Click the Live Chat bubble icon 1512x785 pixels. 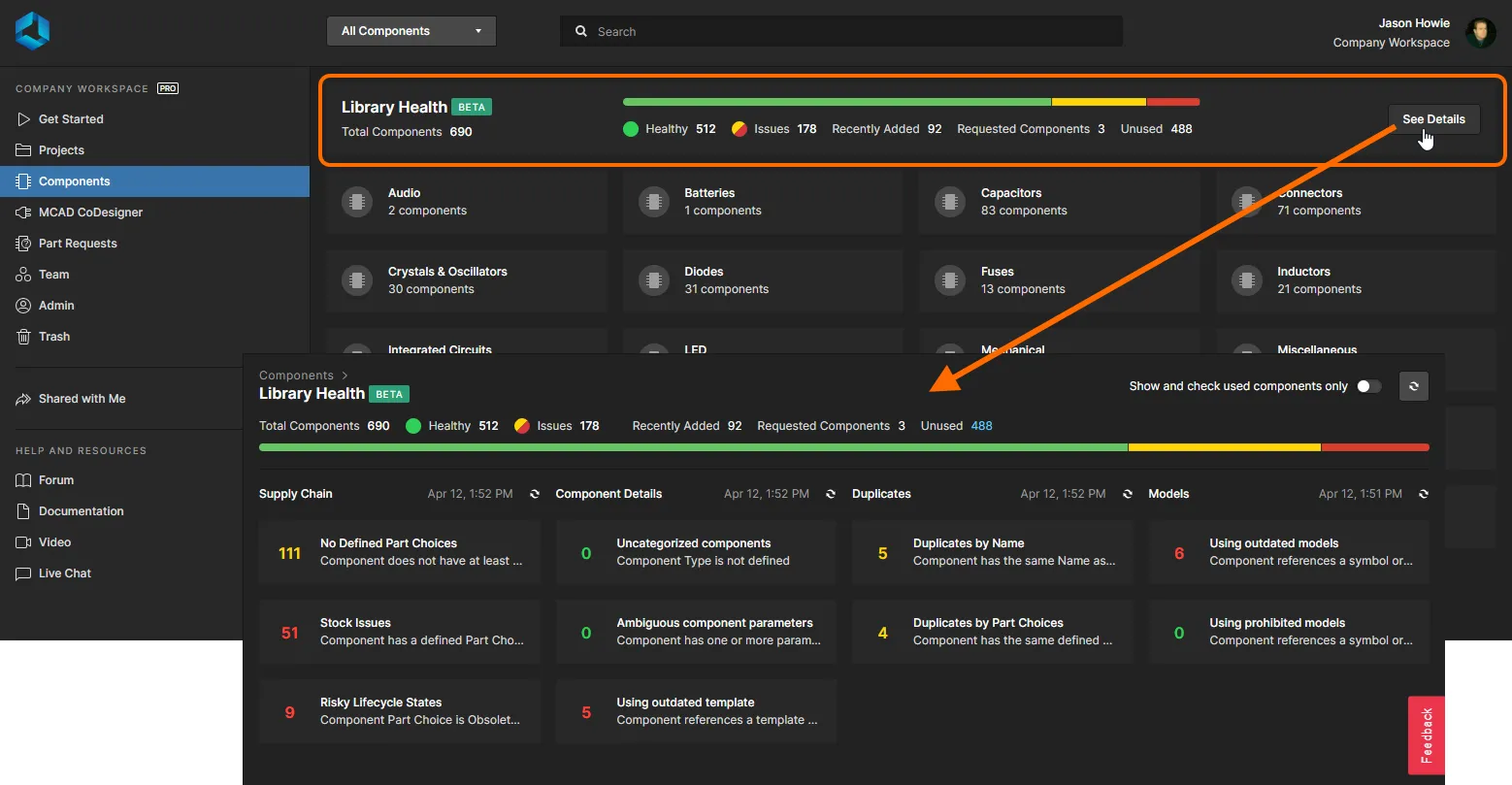pos(23,573)
